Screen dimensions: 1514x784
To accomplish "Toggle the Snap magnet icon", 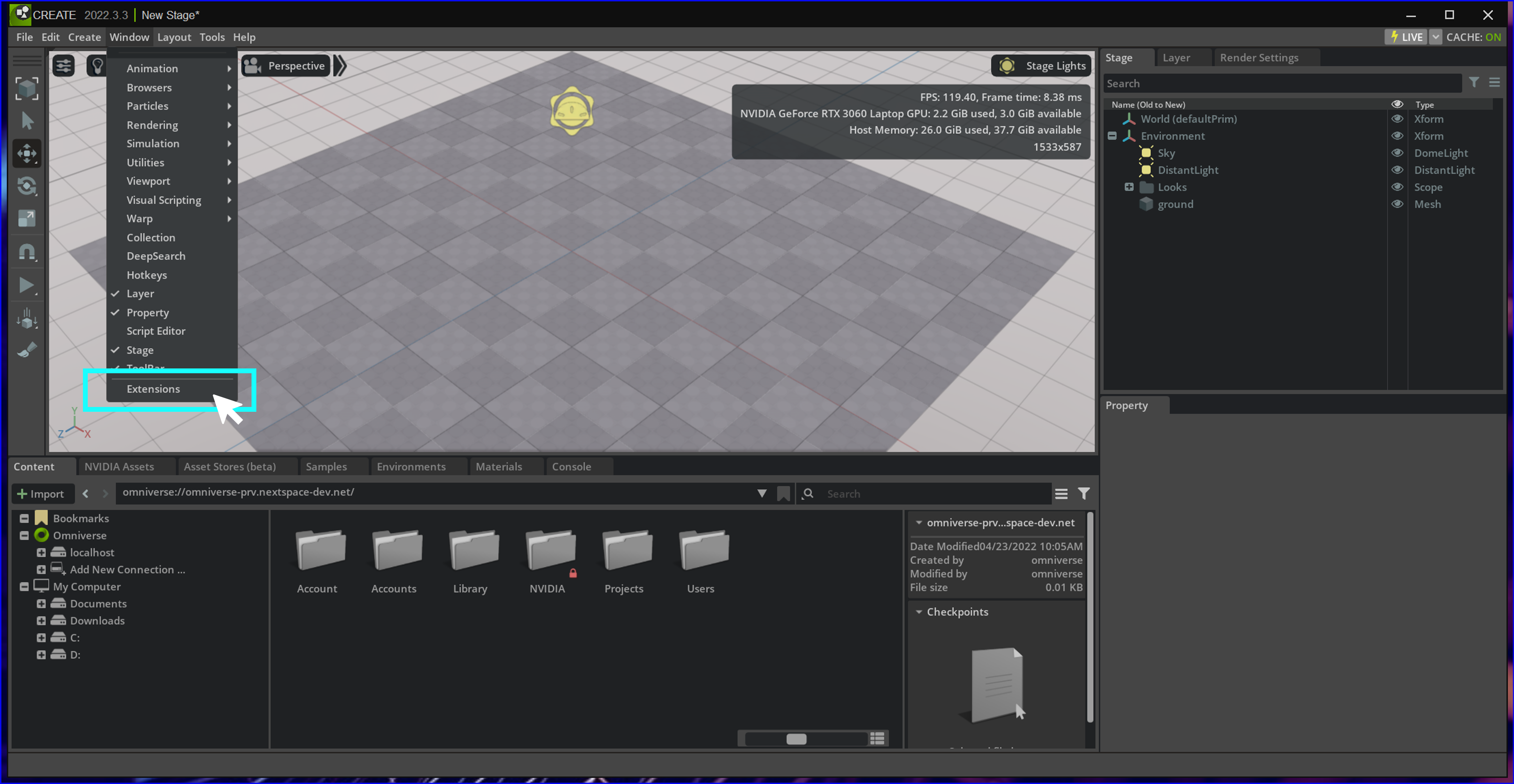I will [26, 252].
